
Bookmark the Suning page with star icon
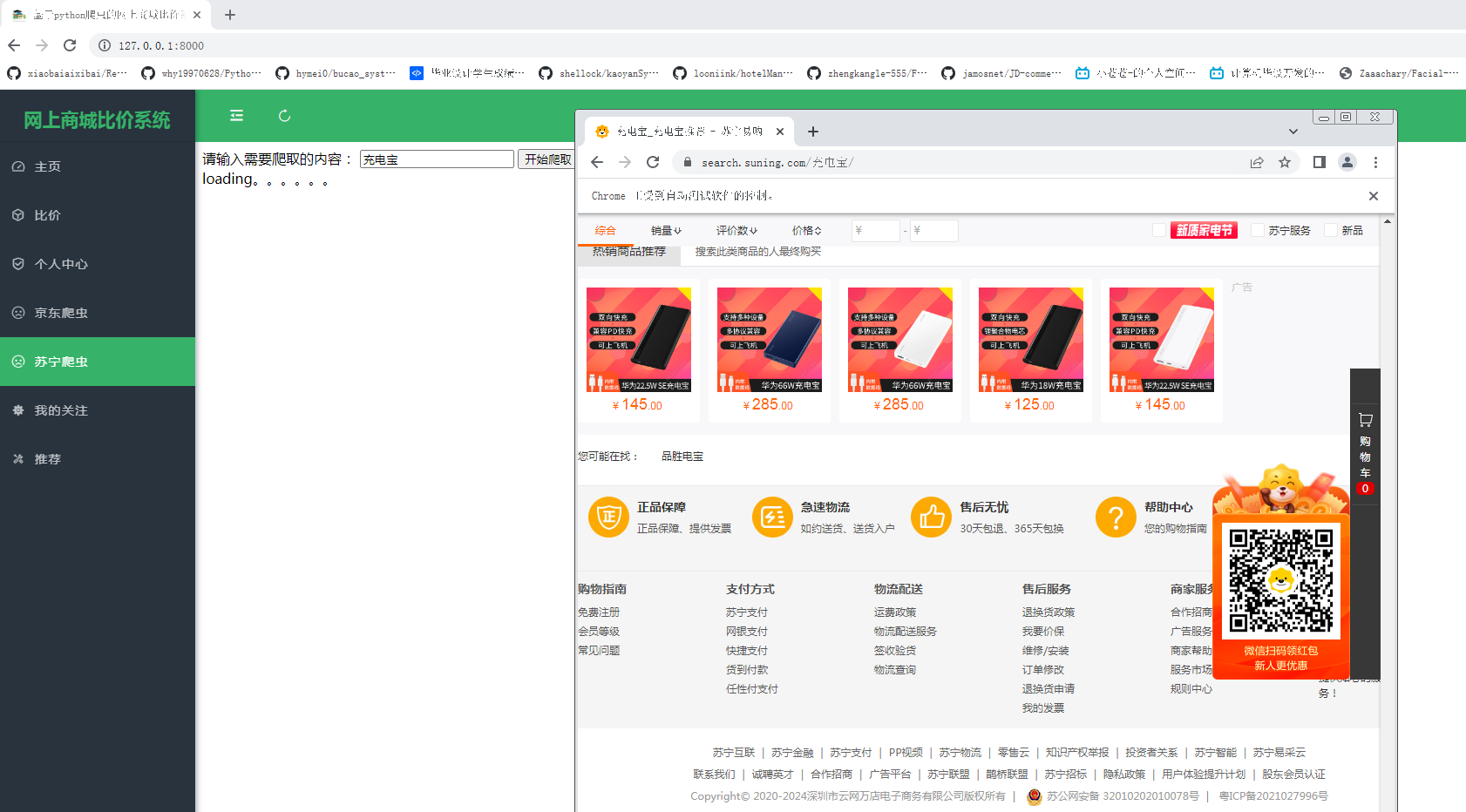[x=1285, y=162]
